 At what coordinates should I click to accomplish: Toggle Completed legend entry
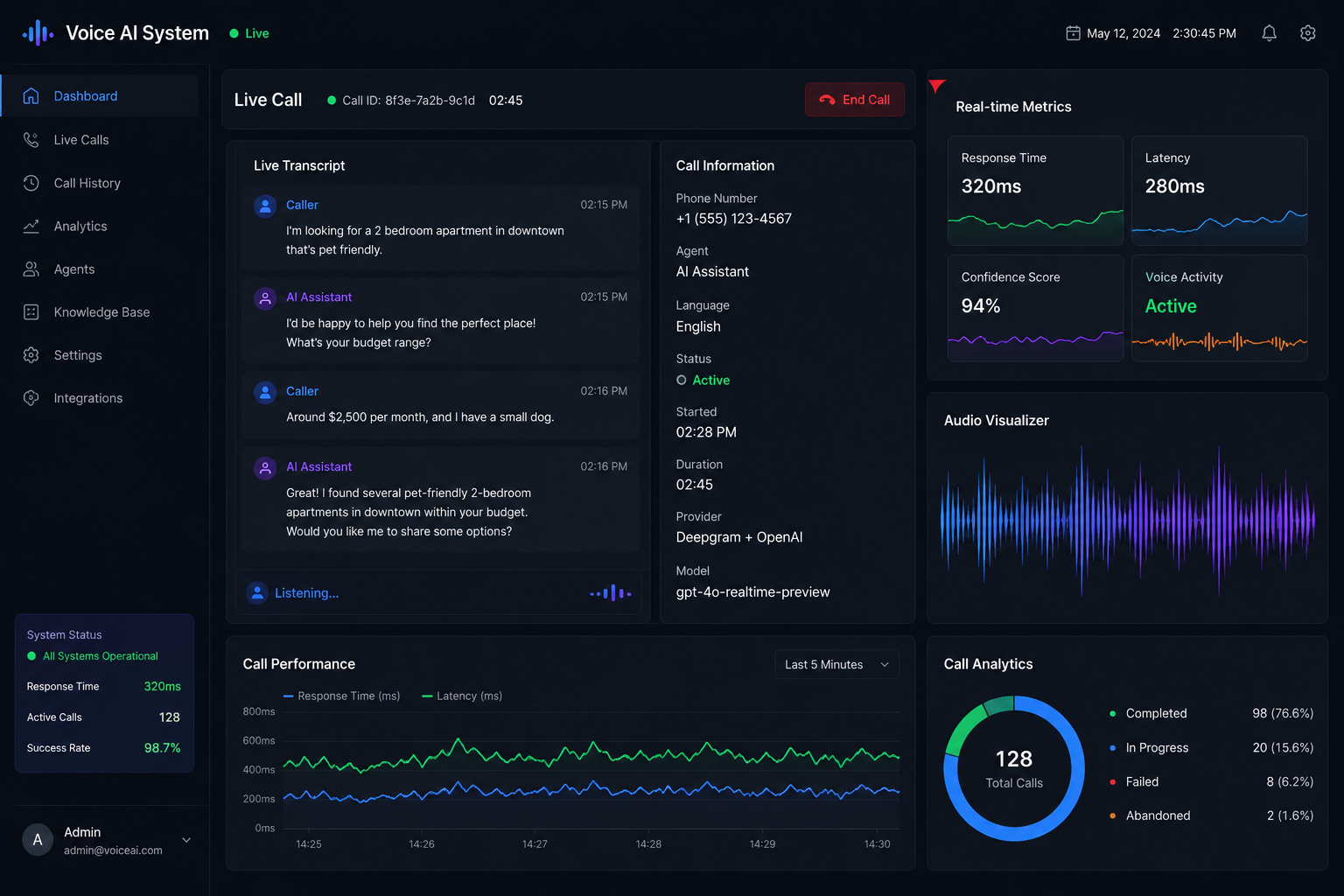click(x=1148, y=713)
